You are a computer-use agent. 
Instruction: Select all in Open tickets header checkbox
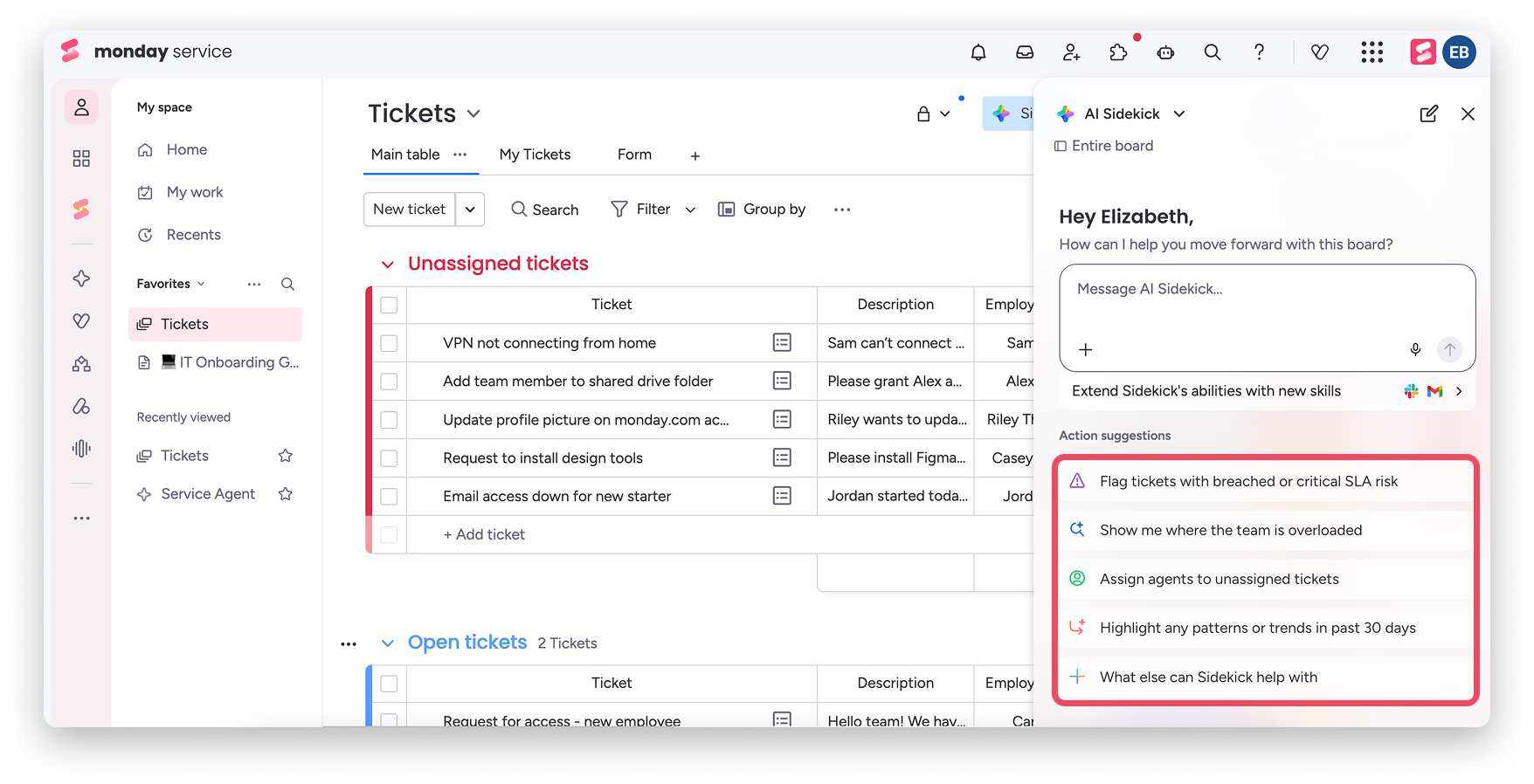coord(389,684)
